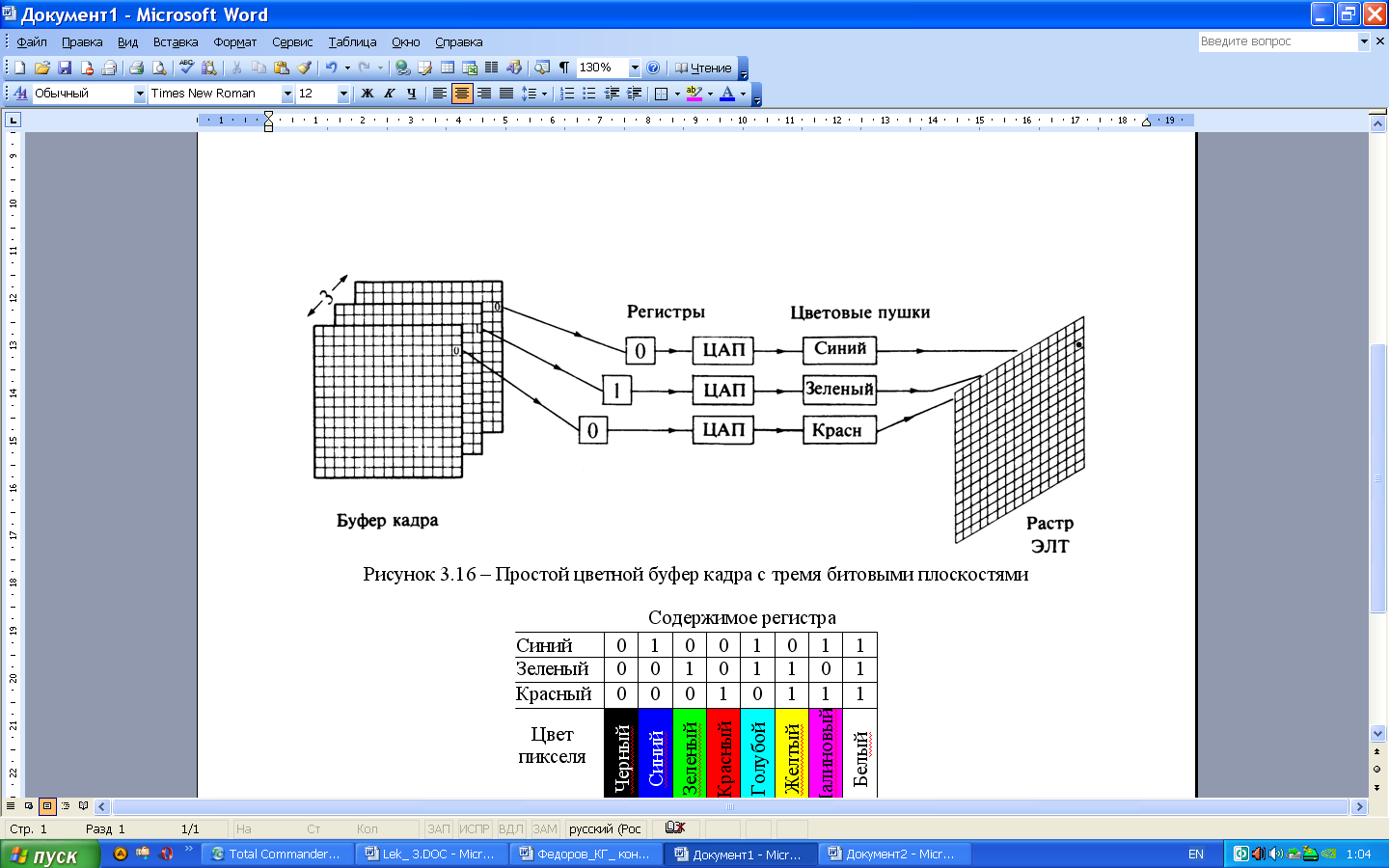Click the numbered list icon
Screen dimensions: 1389x868
[567, 94]
